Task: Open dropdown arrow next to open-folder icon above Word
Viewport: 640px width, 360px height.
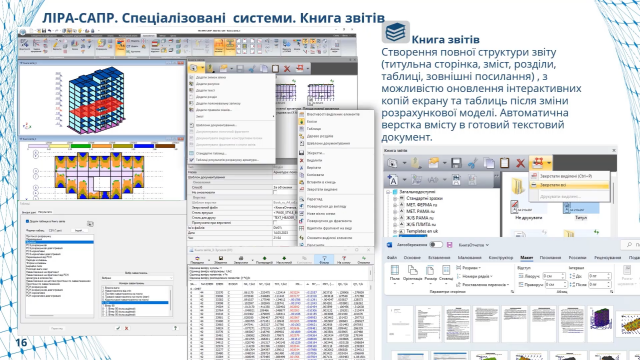Action: point(444,163)
